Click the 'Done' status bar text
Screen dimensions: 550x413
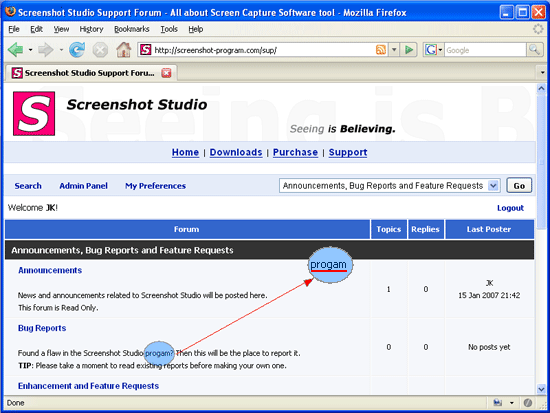point(15,402)
